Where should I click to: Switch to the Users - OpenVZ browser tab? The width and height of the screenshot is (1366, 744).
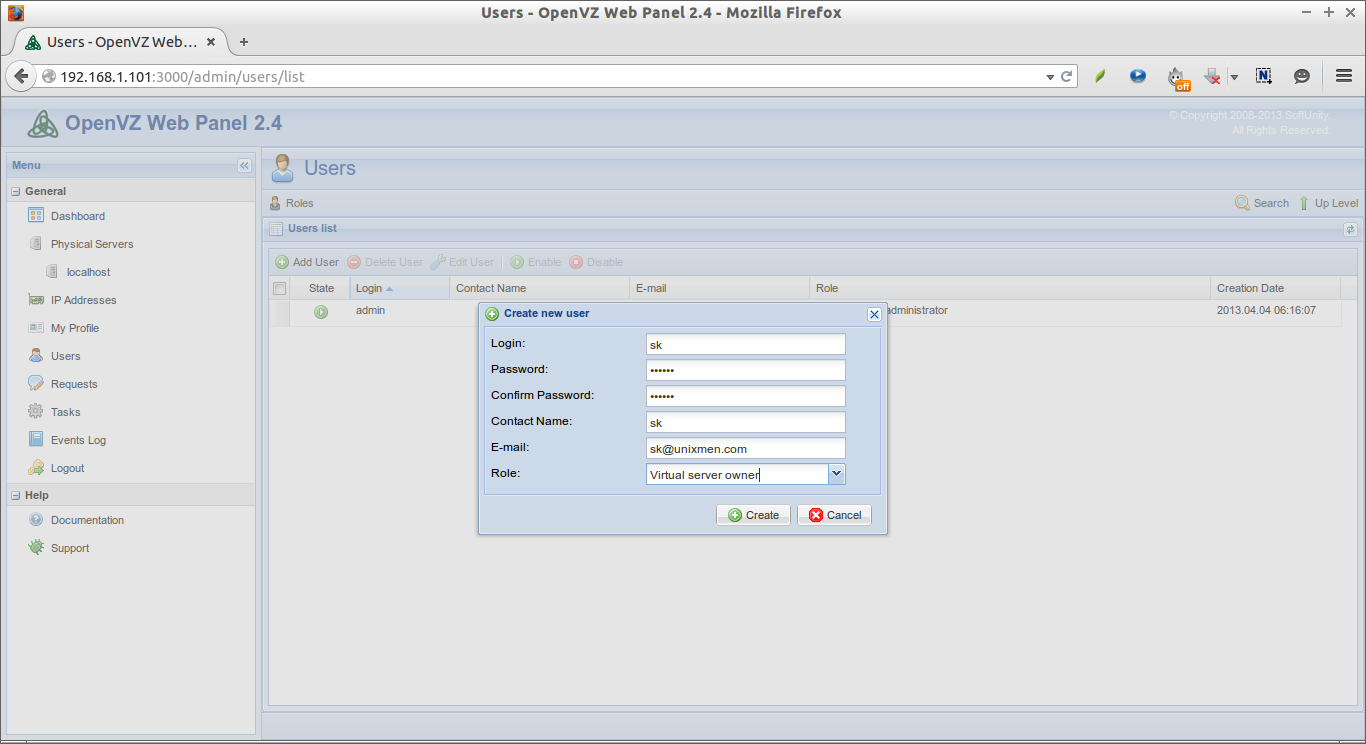[x=123, y=42]
